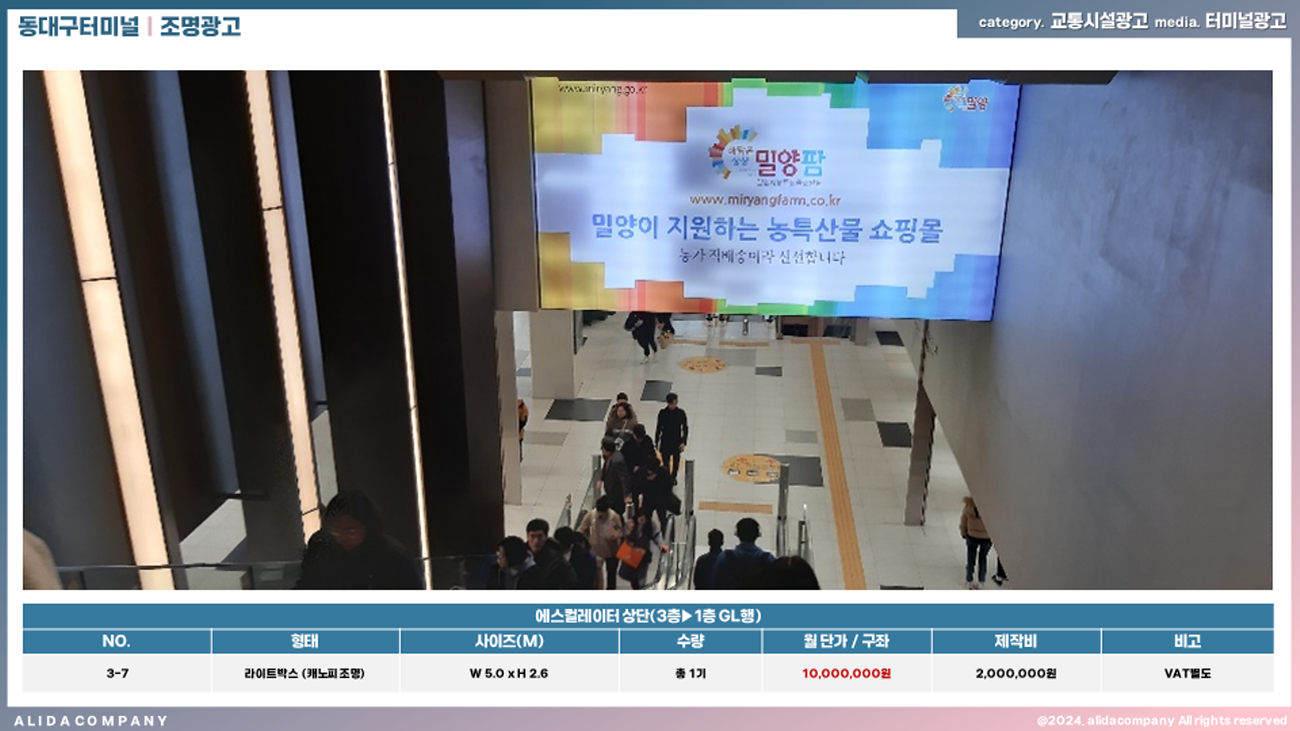Click the 월 단가 / 구좌 column header
The width and height of the screenshot is (1300, 731).
[x=846, y=641]
